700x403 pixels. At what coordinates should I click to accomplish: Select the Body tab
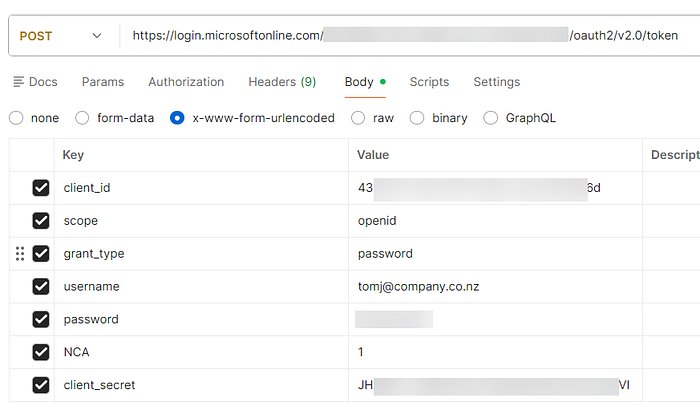click(365, 82)
